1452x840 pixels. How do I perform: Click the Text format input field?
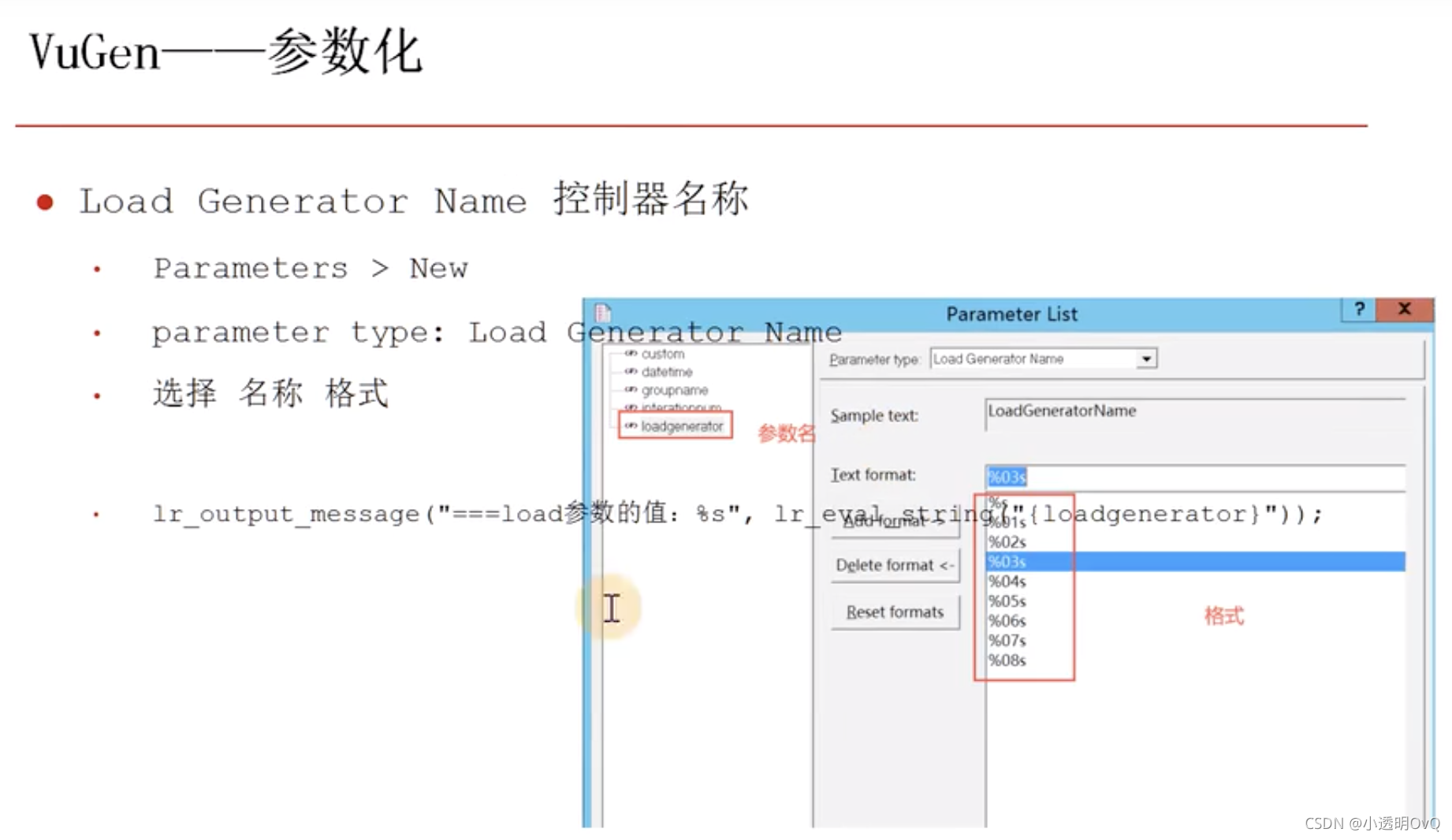(x=1194, y=477)
